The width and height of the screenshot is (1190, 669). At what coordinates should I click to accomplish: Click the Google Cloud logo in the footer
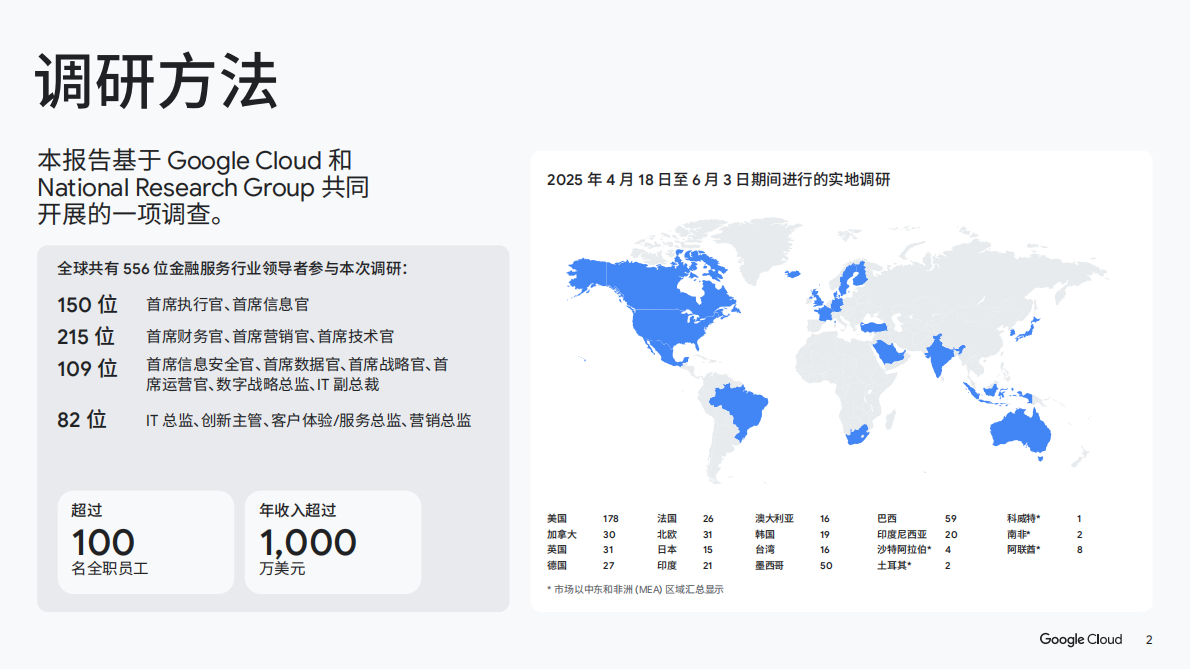(1081, 638)
